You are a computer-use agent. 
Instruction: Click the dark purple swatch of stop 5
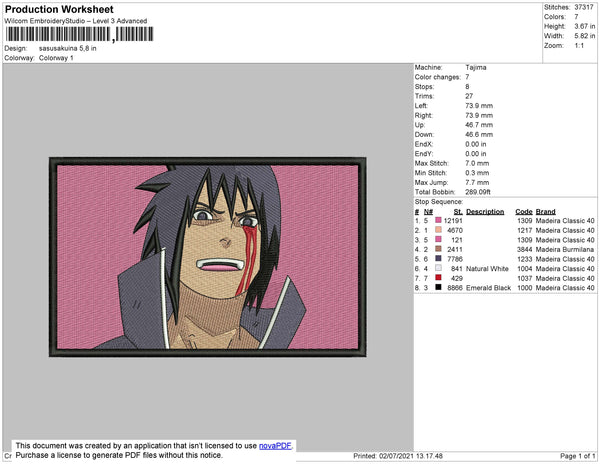[438, 259]
